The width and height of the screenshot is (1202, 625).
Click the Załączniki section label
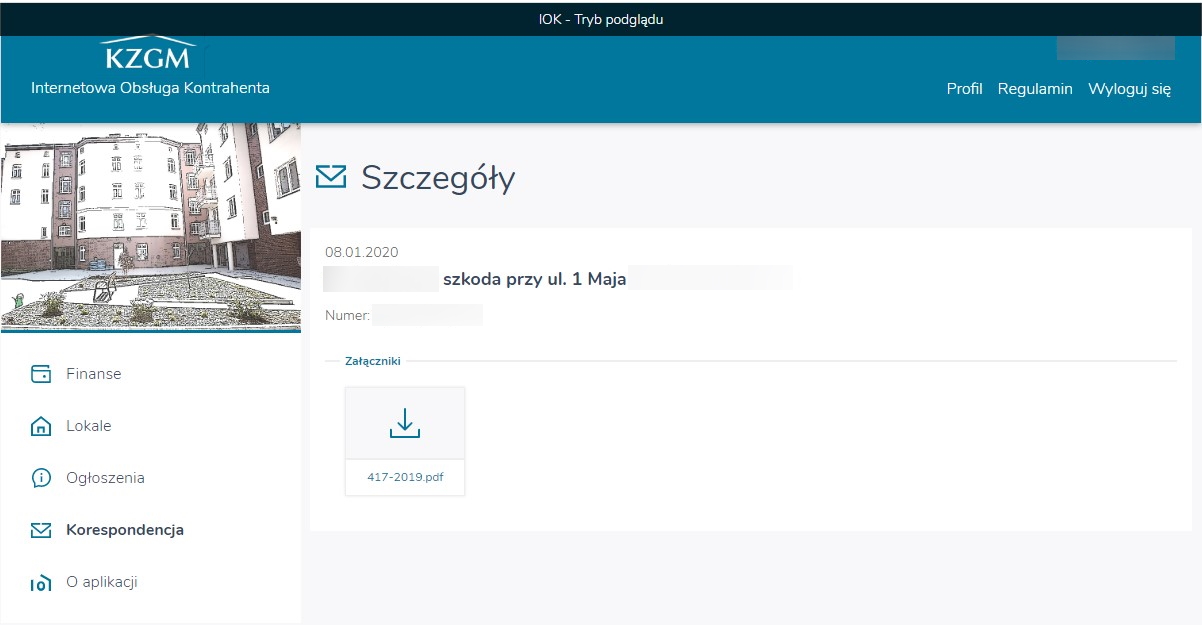click(372, 361)
